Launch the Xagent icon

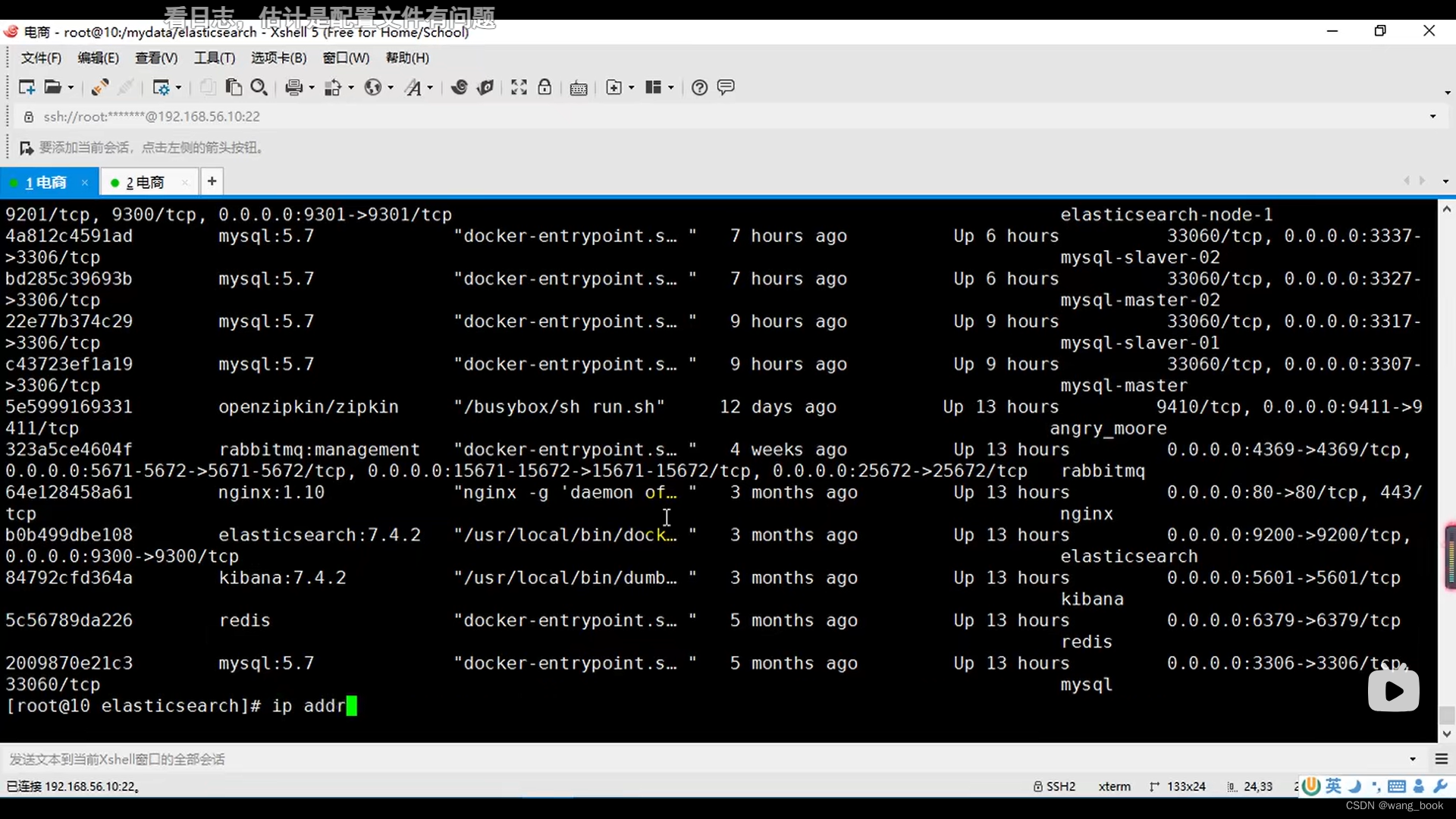click(x=485, y=87)
